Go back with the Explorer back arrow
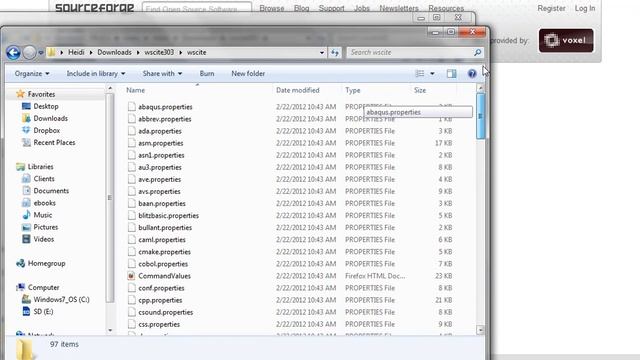This screenshot has height=360, width=640. (x=13, y=53)
